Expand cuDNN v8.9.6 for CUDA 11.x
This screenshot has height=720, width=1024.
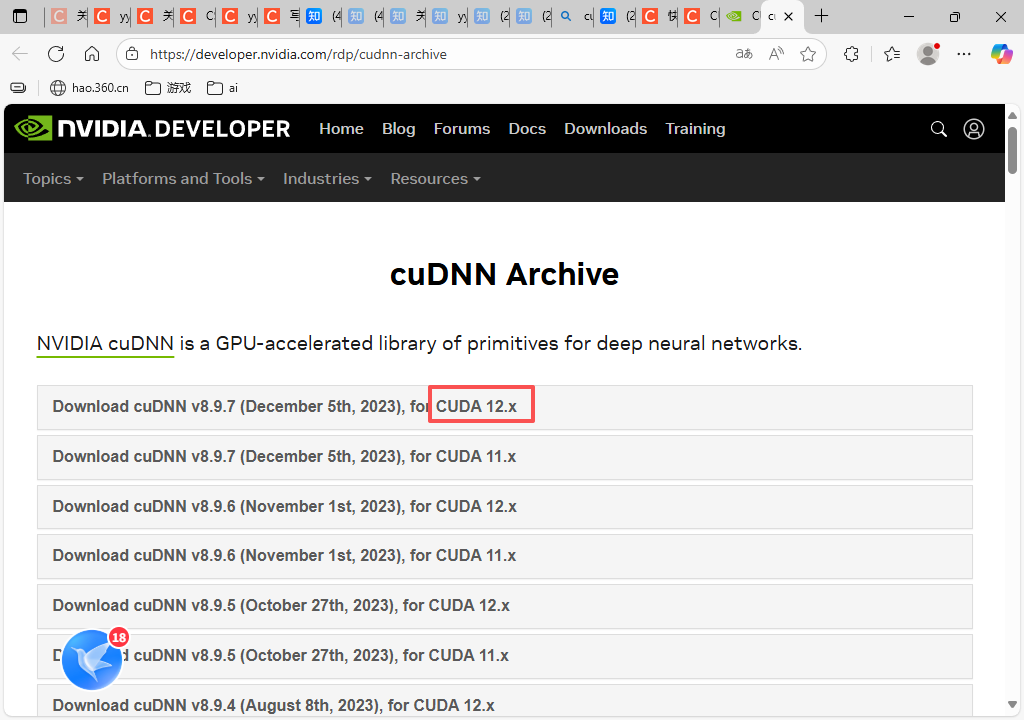tap(505, 557)
